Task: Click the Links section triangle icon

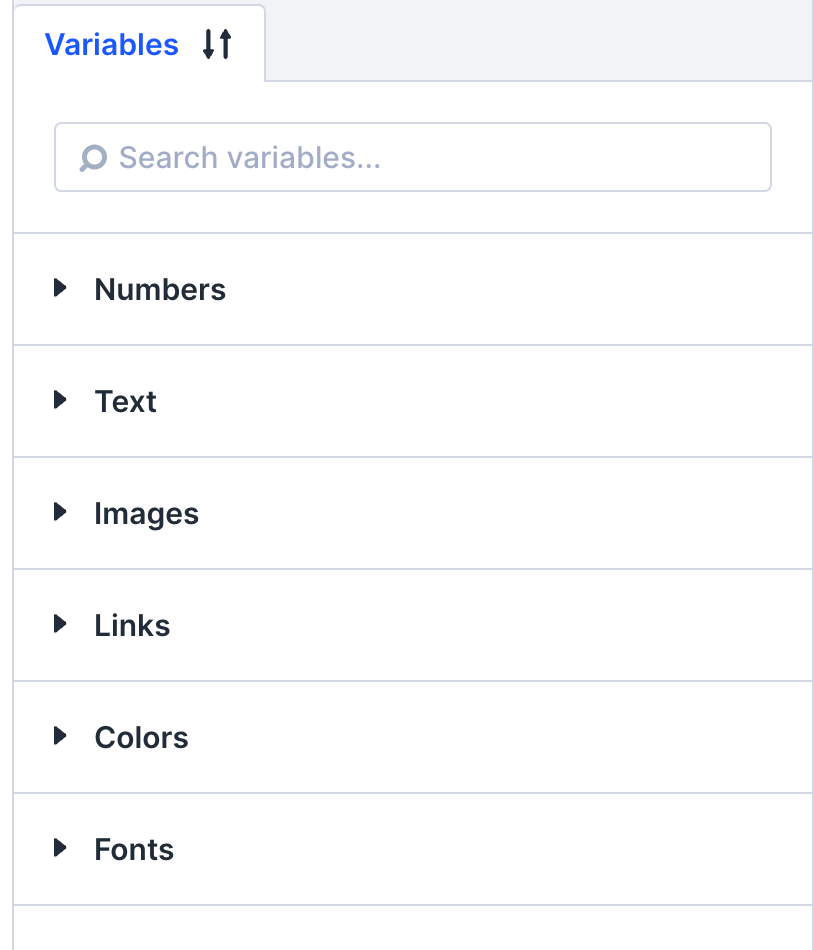Action: 60,624
